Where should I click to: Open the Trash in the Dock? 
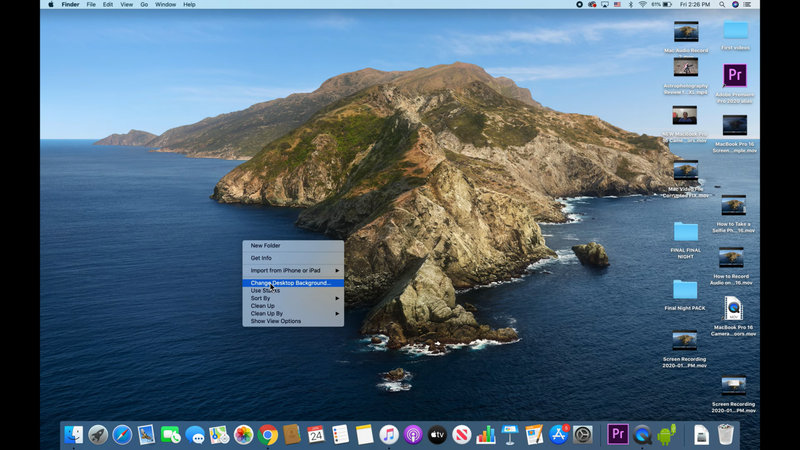pos(726,434)
